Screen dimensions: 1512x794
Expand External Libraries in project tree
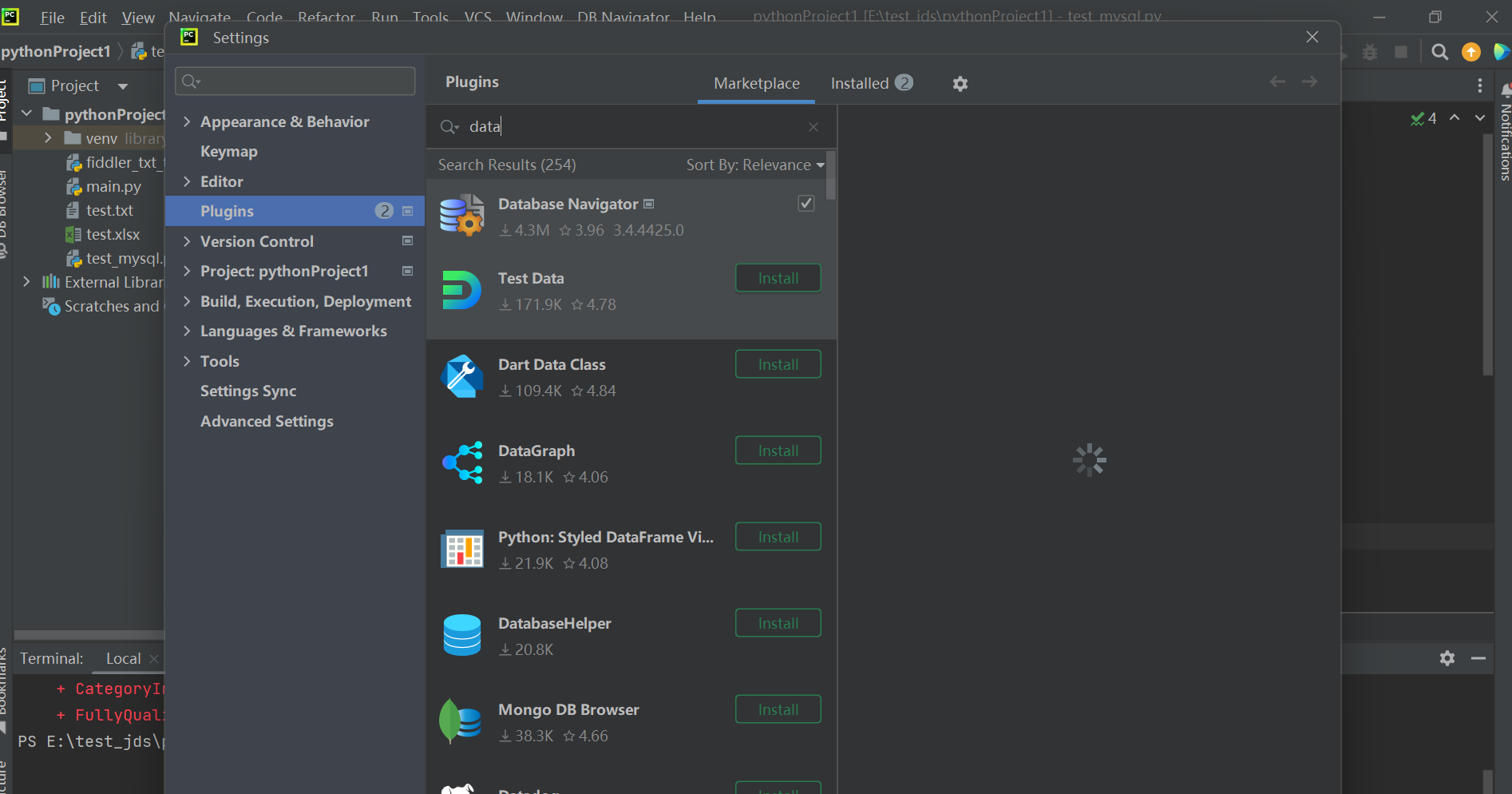click(x=27, y=282)
